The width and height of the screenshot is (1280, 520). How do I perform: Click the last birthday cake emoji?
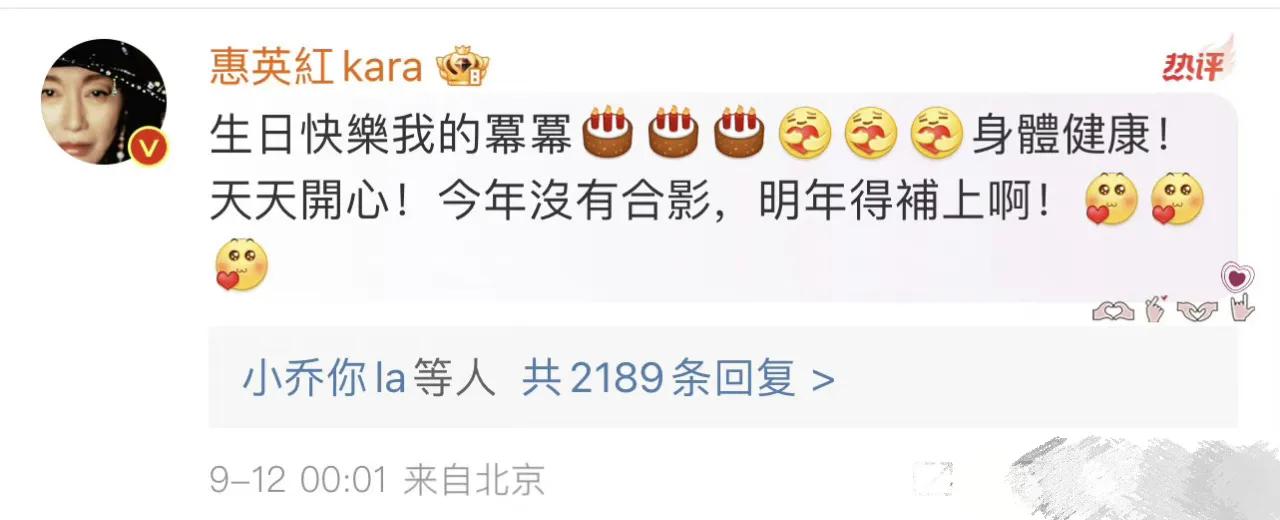[741, 133]
